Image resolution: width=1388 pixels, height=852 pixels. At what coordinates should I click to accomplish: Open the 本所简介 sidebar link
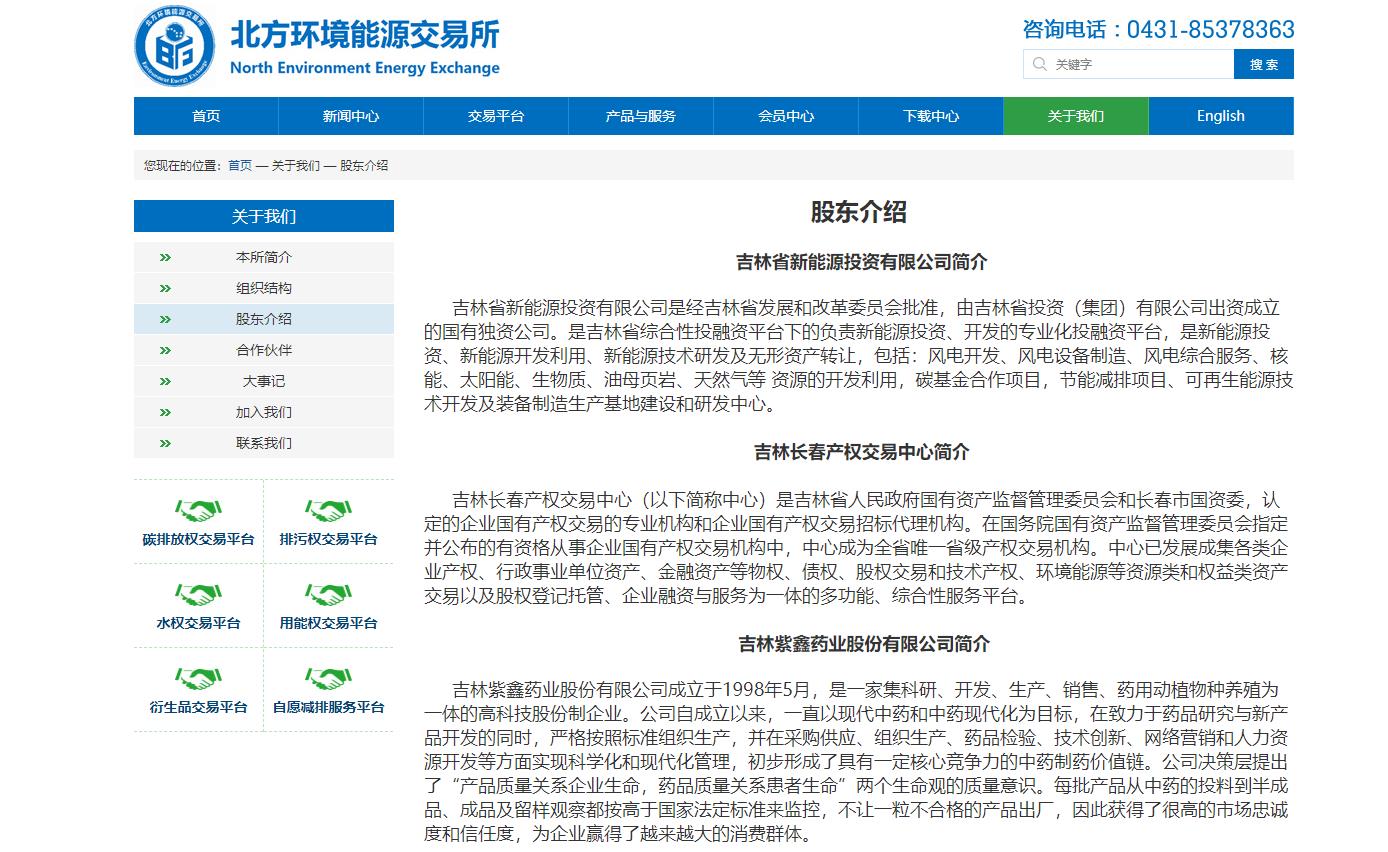point(264,257)
